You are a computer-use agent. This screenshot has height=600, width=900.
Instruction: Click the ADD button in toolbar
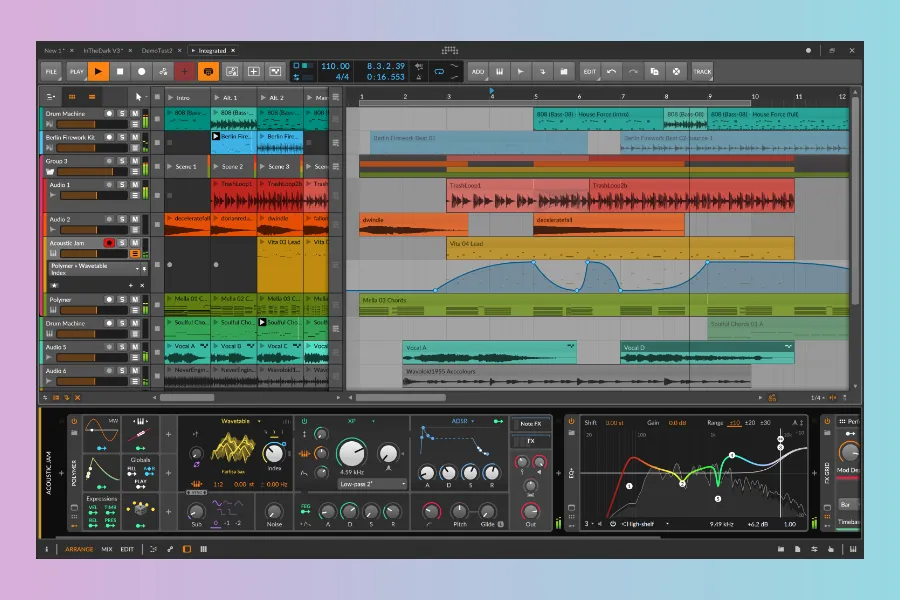[477, 71]
